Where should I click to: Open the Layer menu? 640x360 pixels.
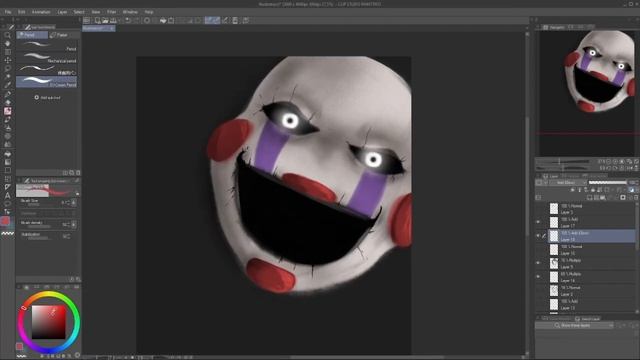click(62, 12)
